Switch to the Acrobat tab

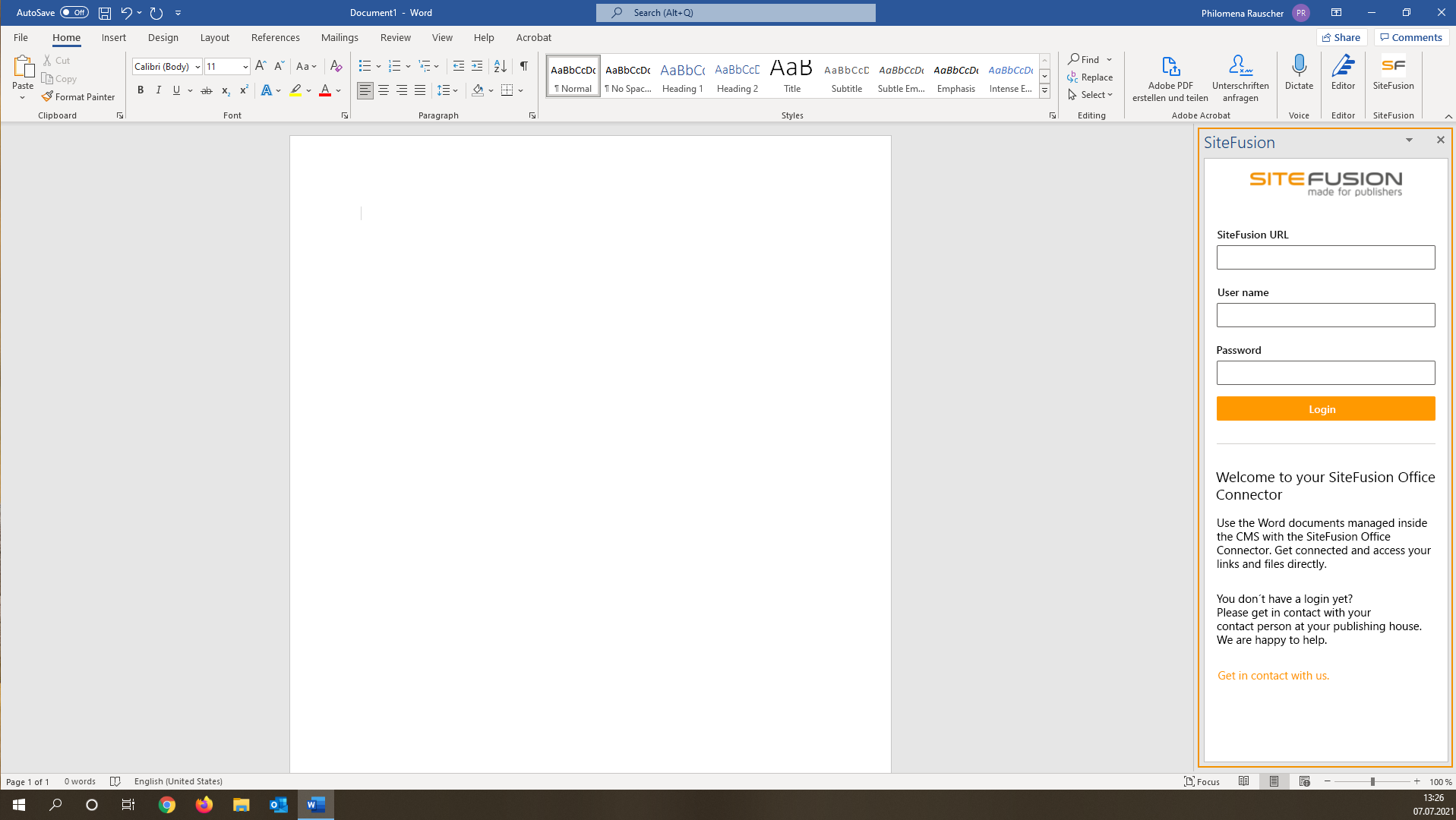point(534,37)
